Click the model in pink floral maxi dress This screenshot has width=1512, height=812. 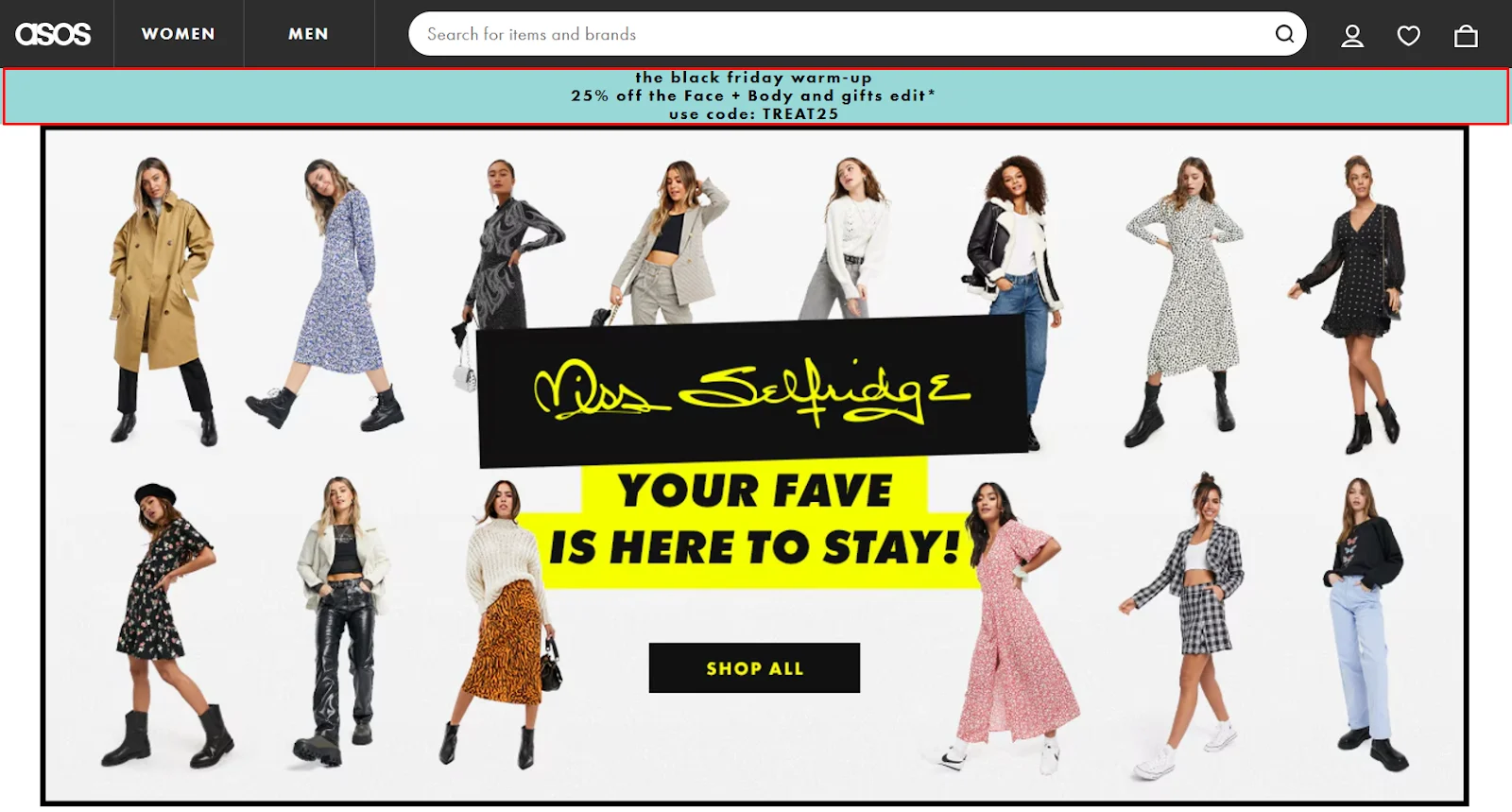1013,624
